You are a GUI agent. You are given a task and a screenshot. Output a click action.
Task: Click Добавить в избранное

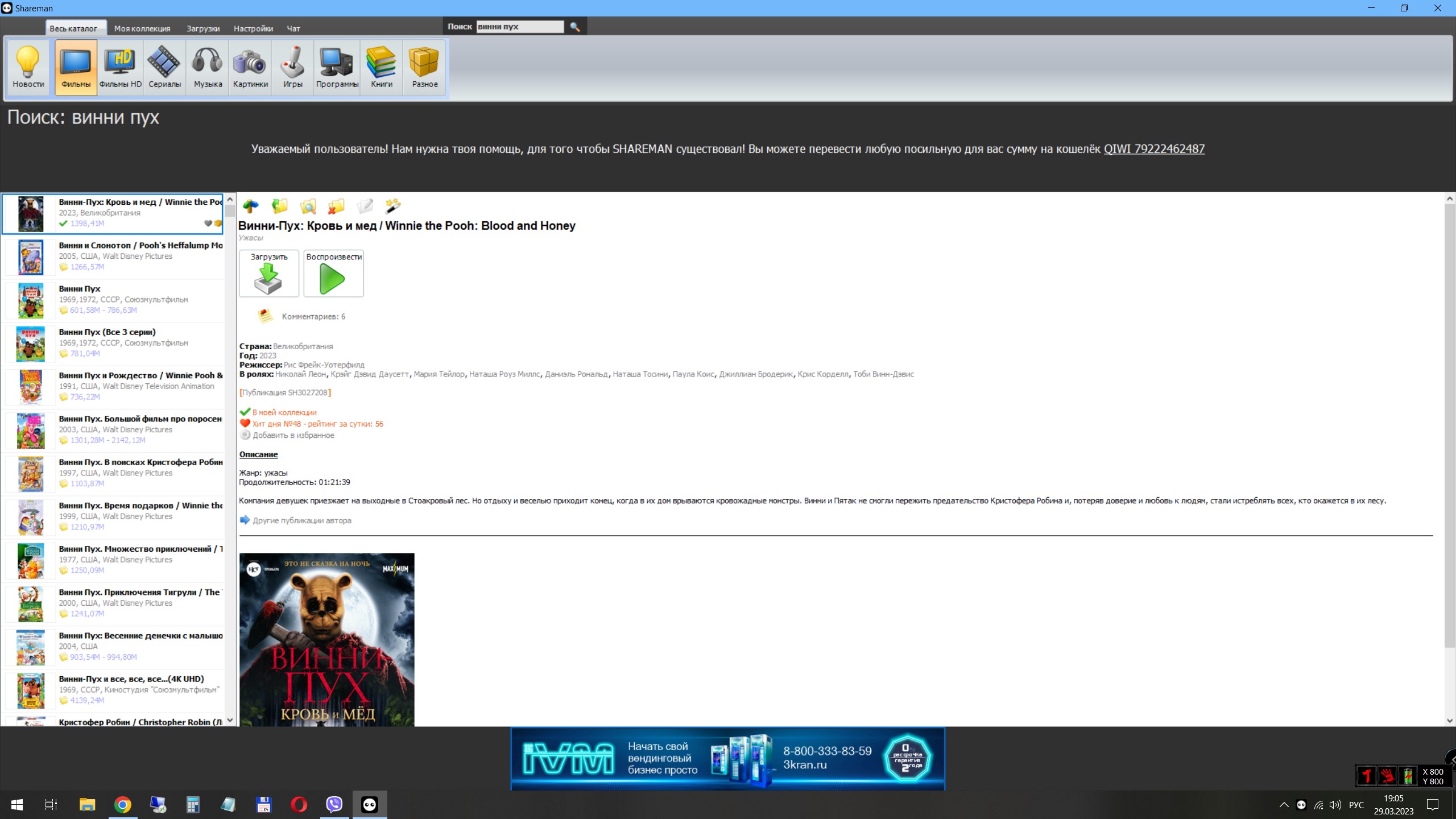point(293,435)
